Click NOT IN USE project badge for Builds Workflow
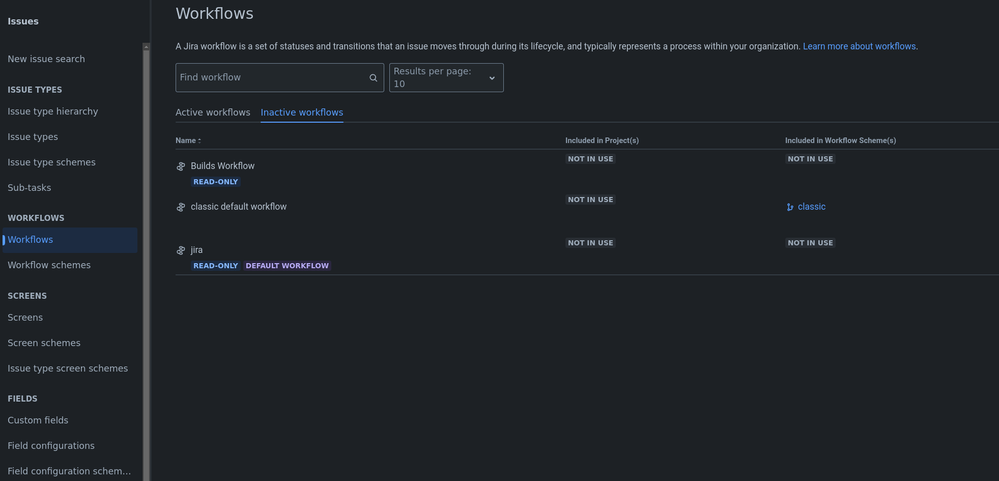 point(591,159)
